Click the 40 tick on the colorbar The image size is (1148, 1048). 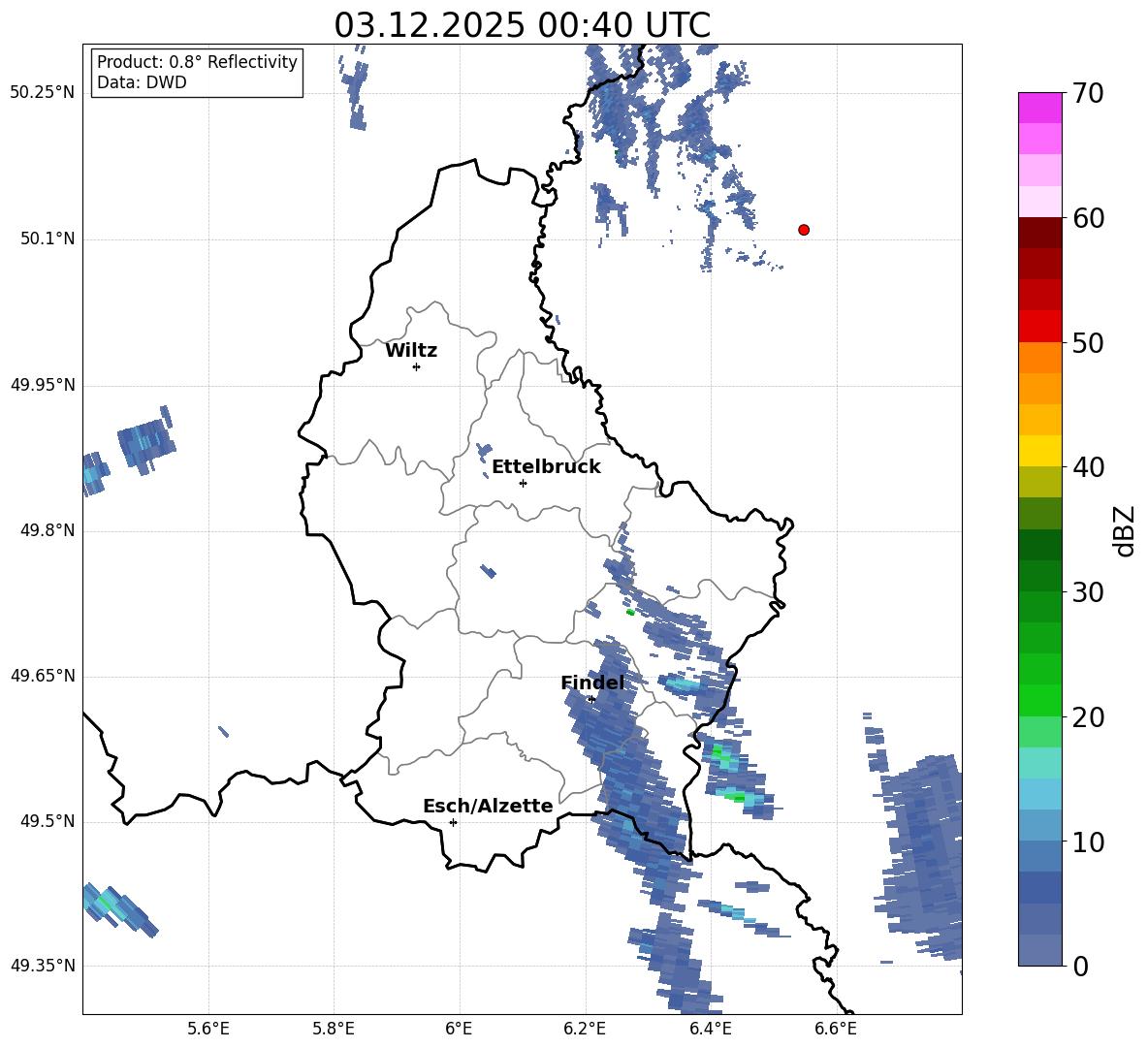click(1089, 467)
